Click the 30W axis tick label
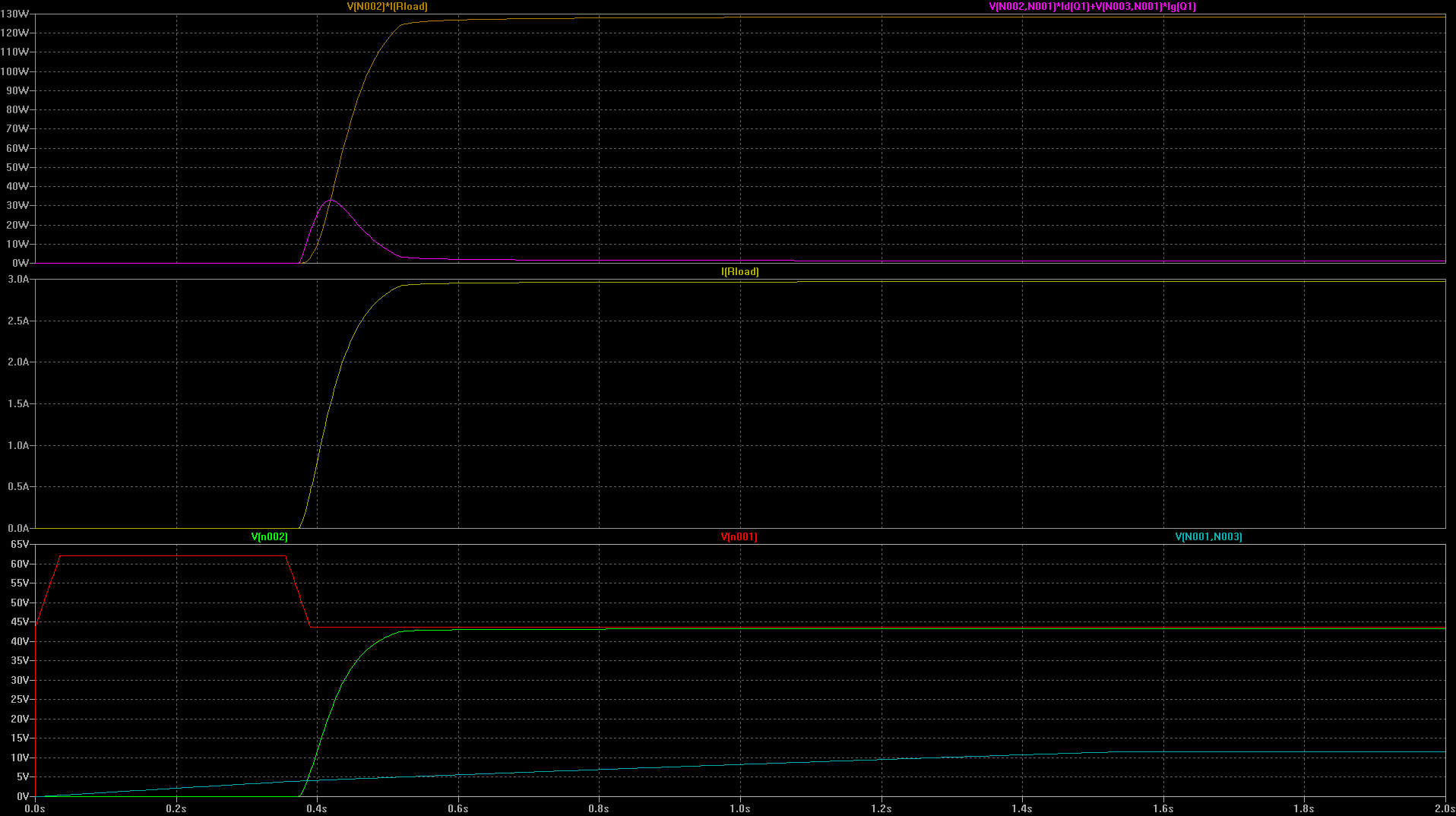This screenshot has height=816, width=1456. (17, 205)
